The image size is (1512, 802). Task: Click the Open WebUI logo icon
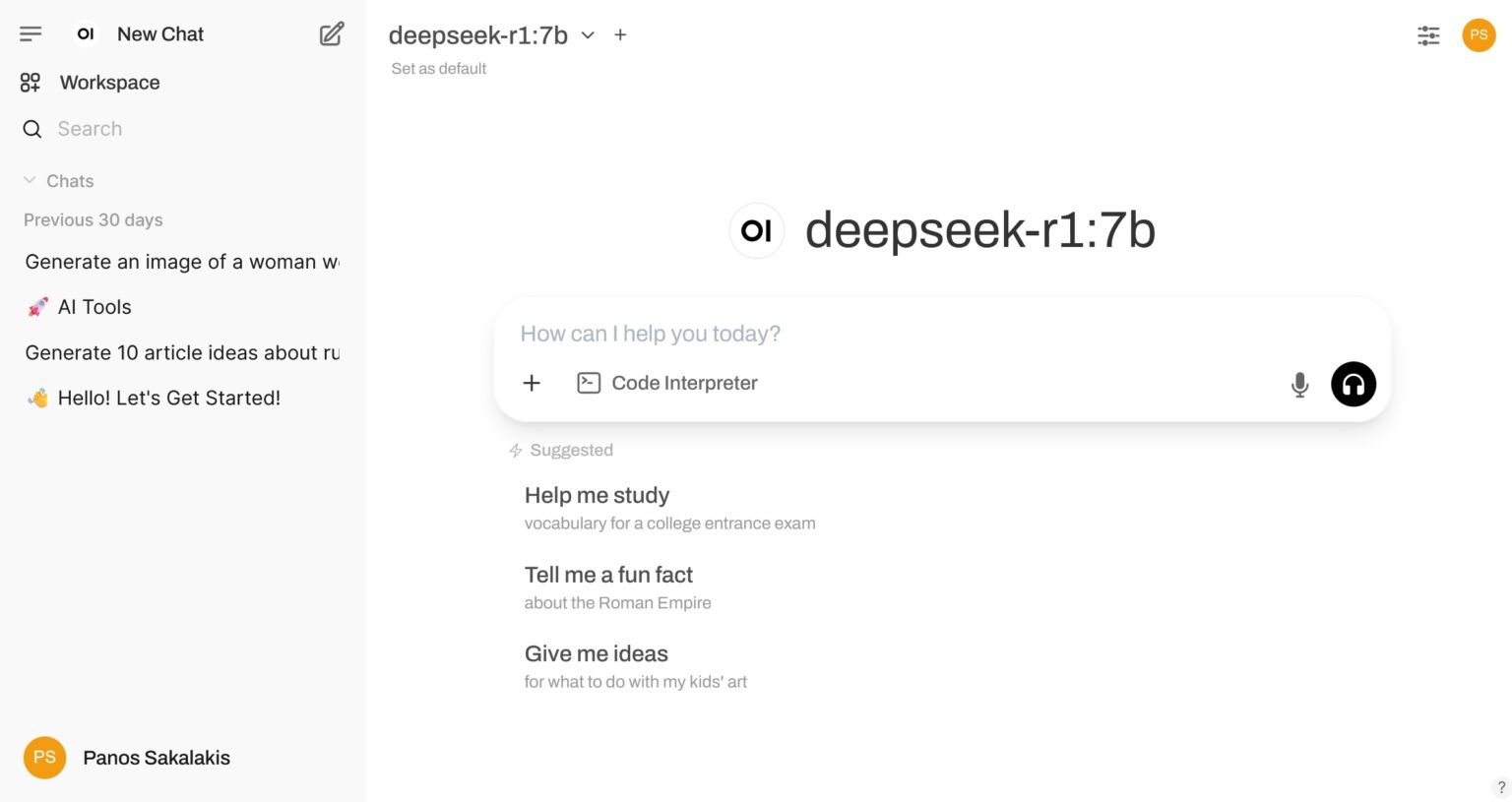pyautogui.click(x=85, y=32)
